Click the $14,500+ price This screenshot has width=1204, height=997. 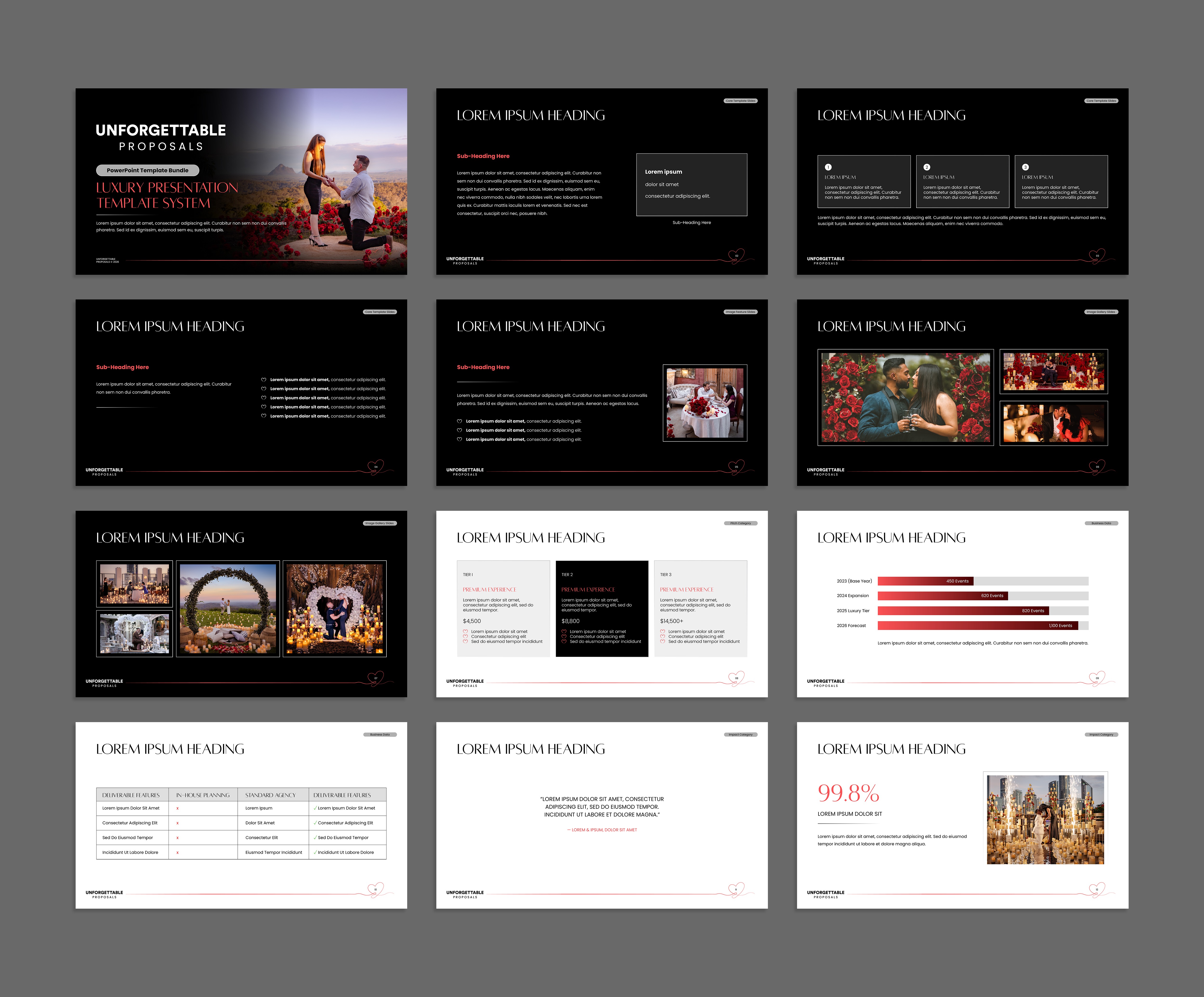pyautogui.click(x=671, y=621)
